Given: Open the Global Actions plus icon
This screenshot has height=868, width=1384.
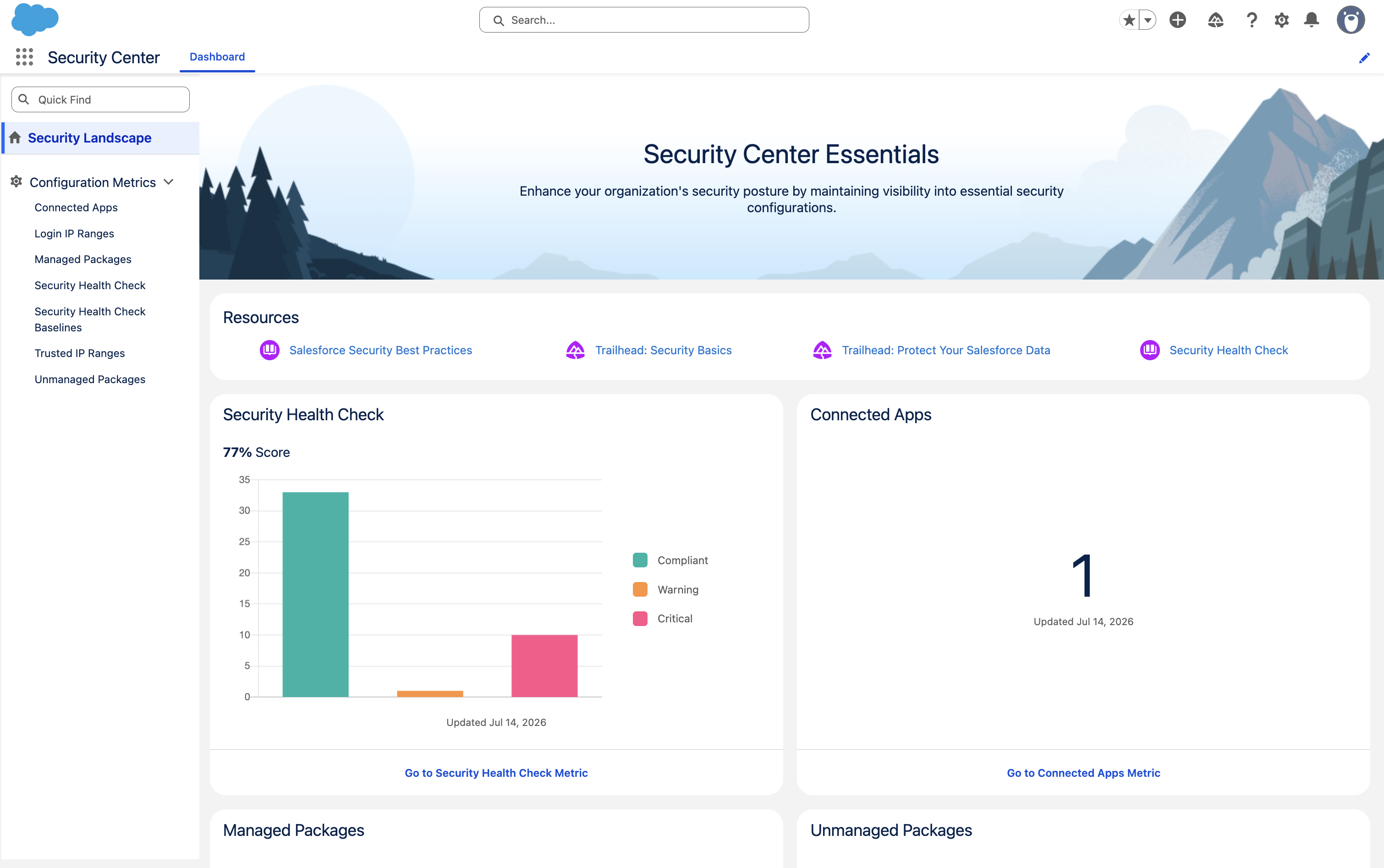Looking at the screenshot, I should 1177,20.
